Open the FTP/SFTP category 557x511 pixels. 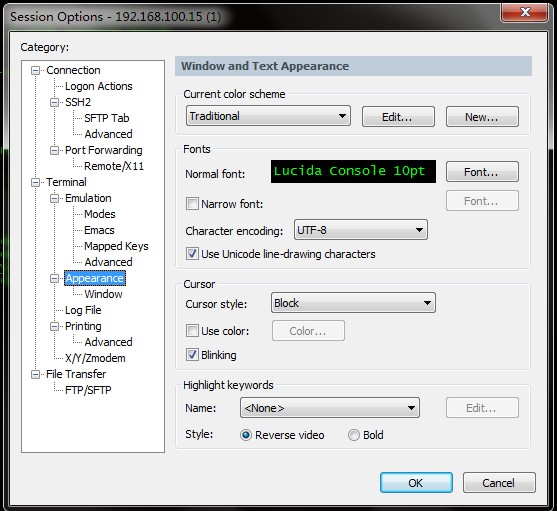coord(88,390)
